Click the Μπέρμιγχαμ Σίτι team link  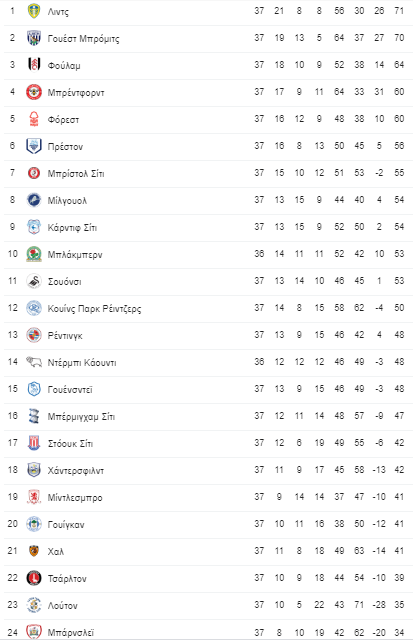[81, 417]
